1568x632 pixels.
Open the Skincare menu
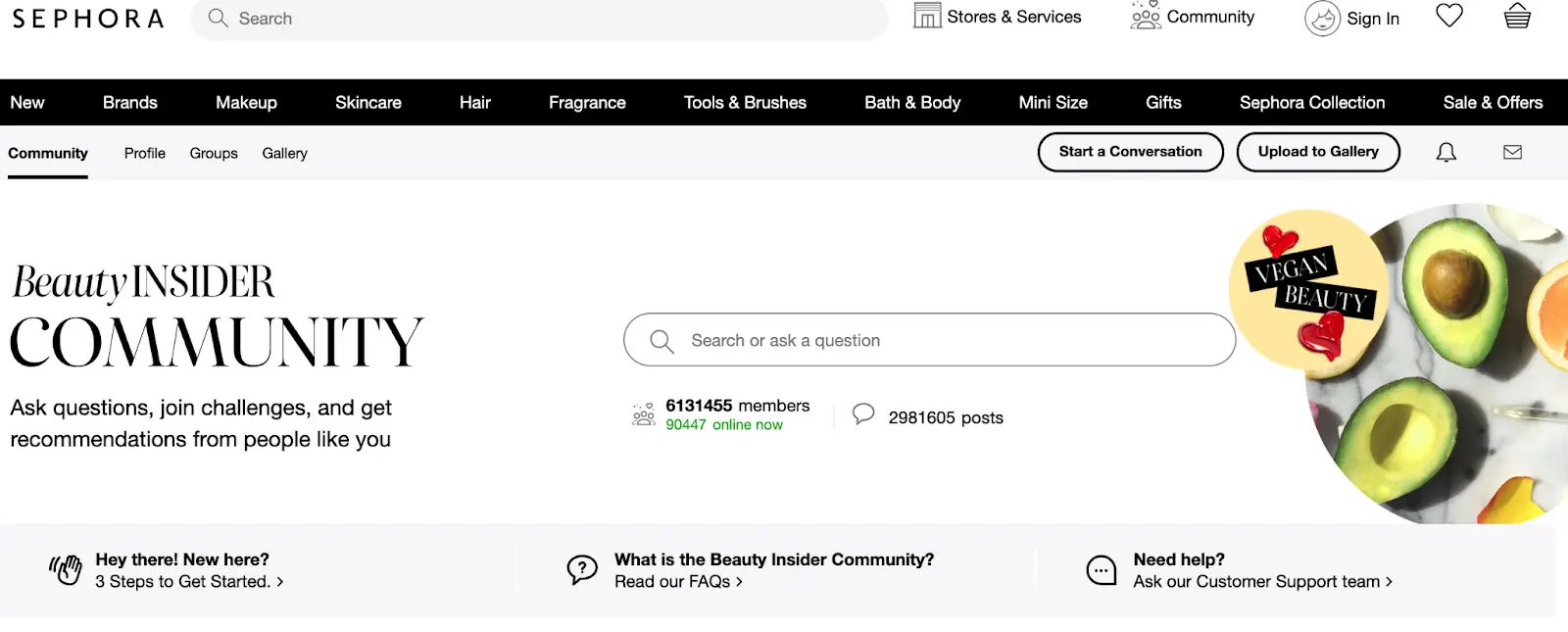click(x=368, y=102)
